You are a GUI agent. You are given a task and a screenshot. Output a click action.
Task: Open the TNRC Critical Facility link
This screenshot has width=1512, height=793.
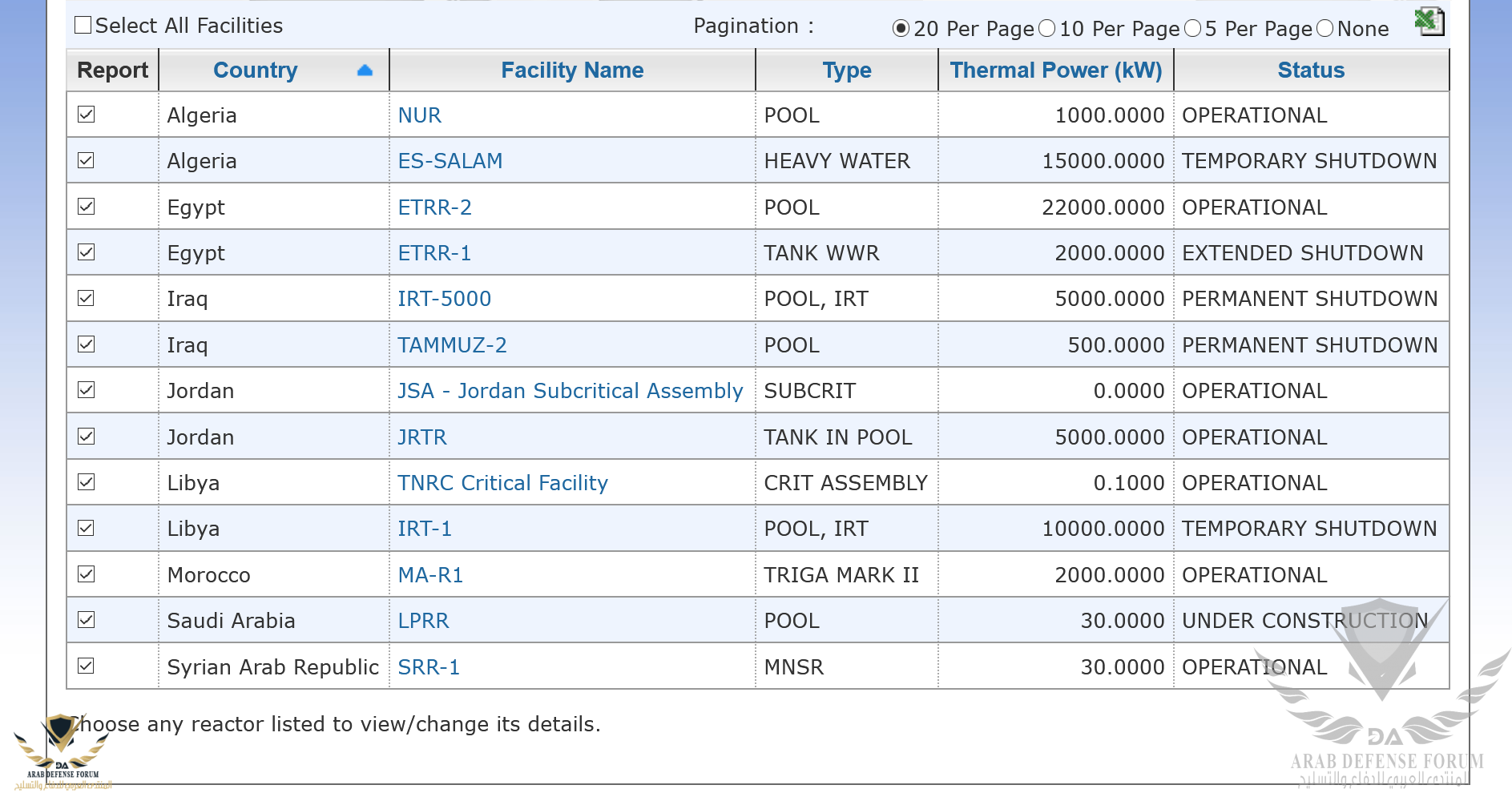[503, 483]
